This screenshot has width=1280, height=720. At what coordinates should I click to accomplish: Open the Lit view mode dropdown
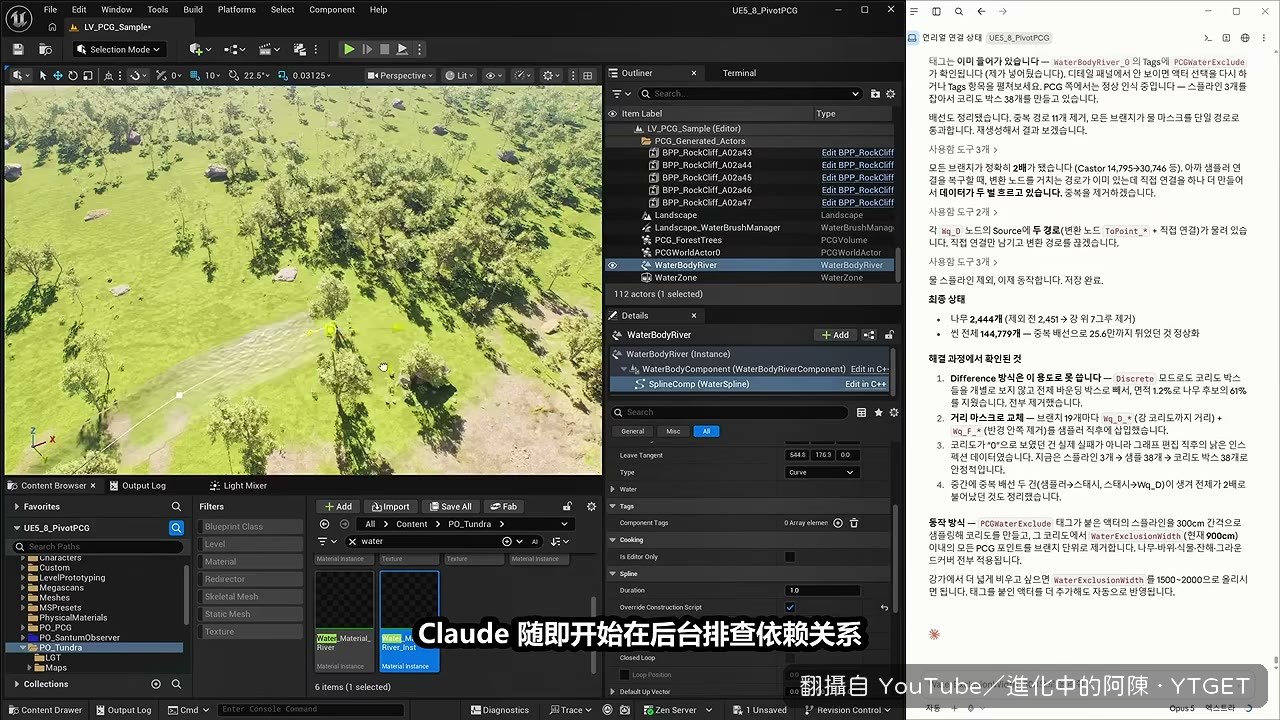(x=461, y=75)
